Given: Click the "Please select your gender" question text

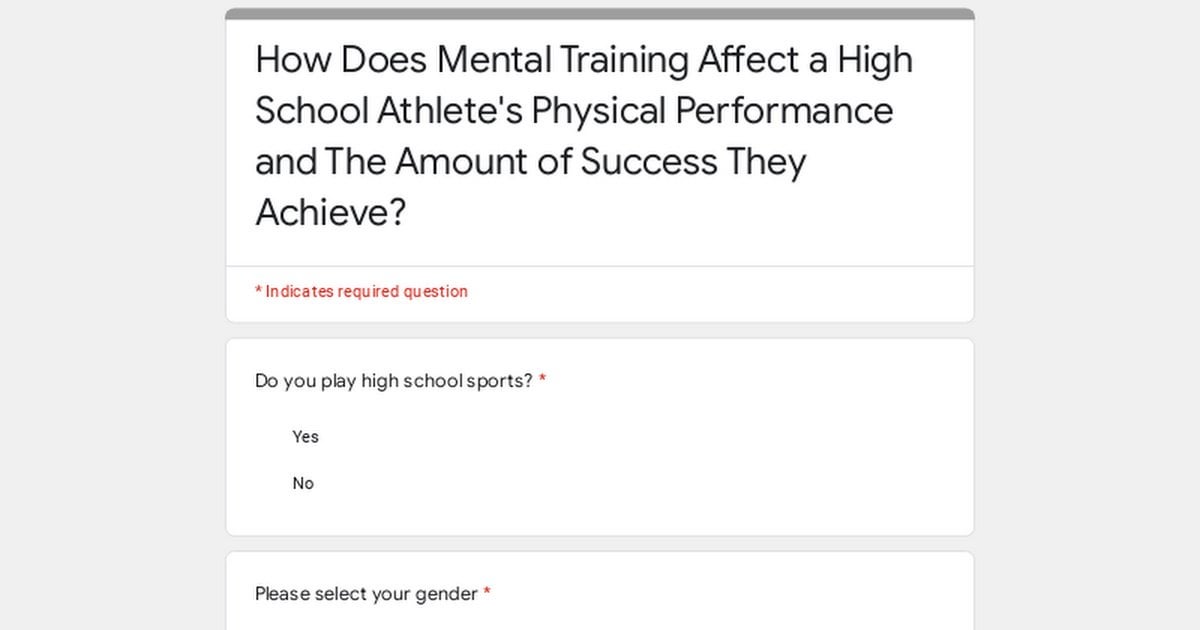Looking at the screenshot, I should pyautogui.click(x=365, y=593).
